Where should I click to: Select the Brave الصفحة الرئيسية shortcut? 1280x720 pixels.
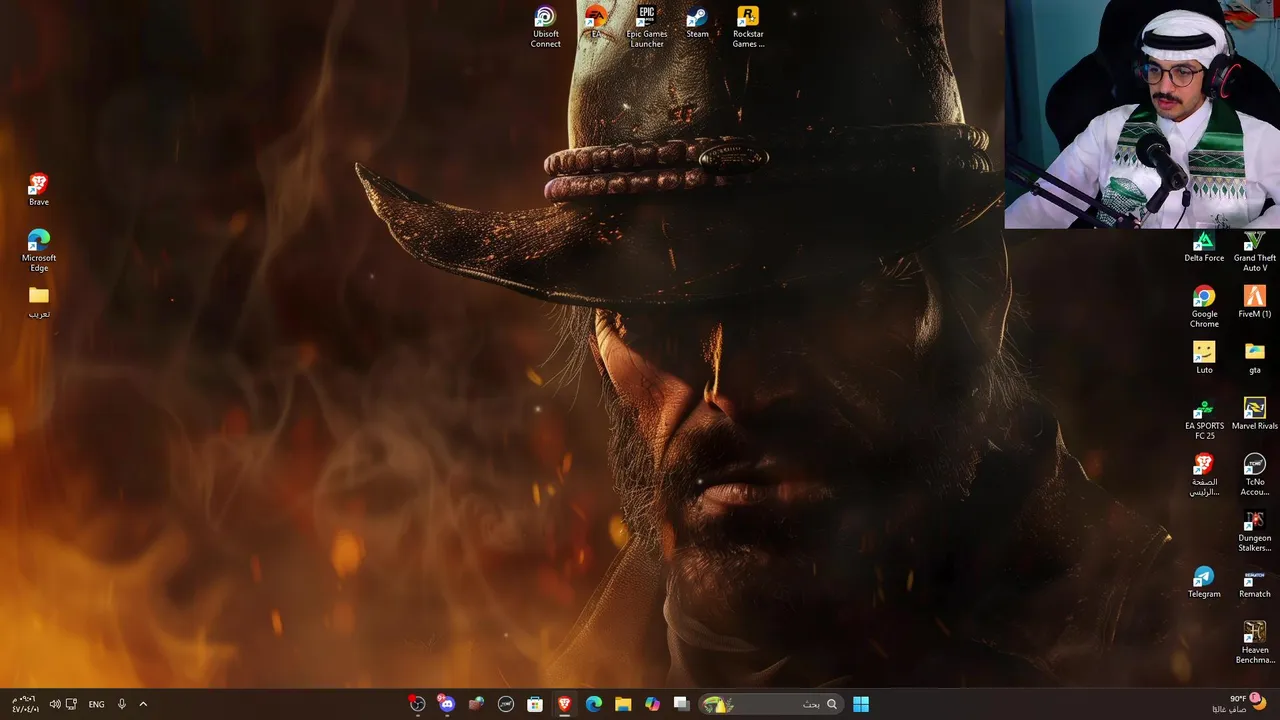[x=1204, y=475]
